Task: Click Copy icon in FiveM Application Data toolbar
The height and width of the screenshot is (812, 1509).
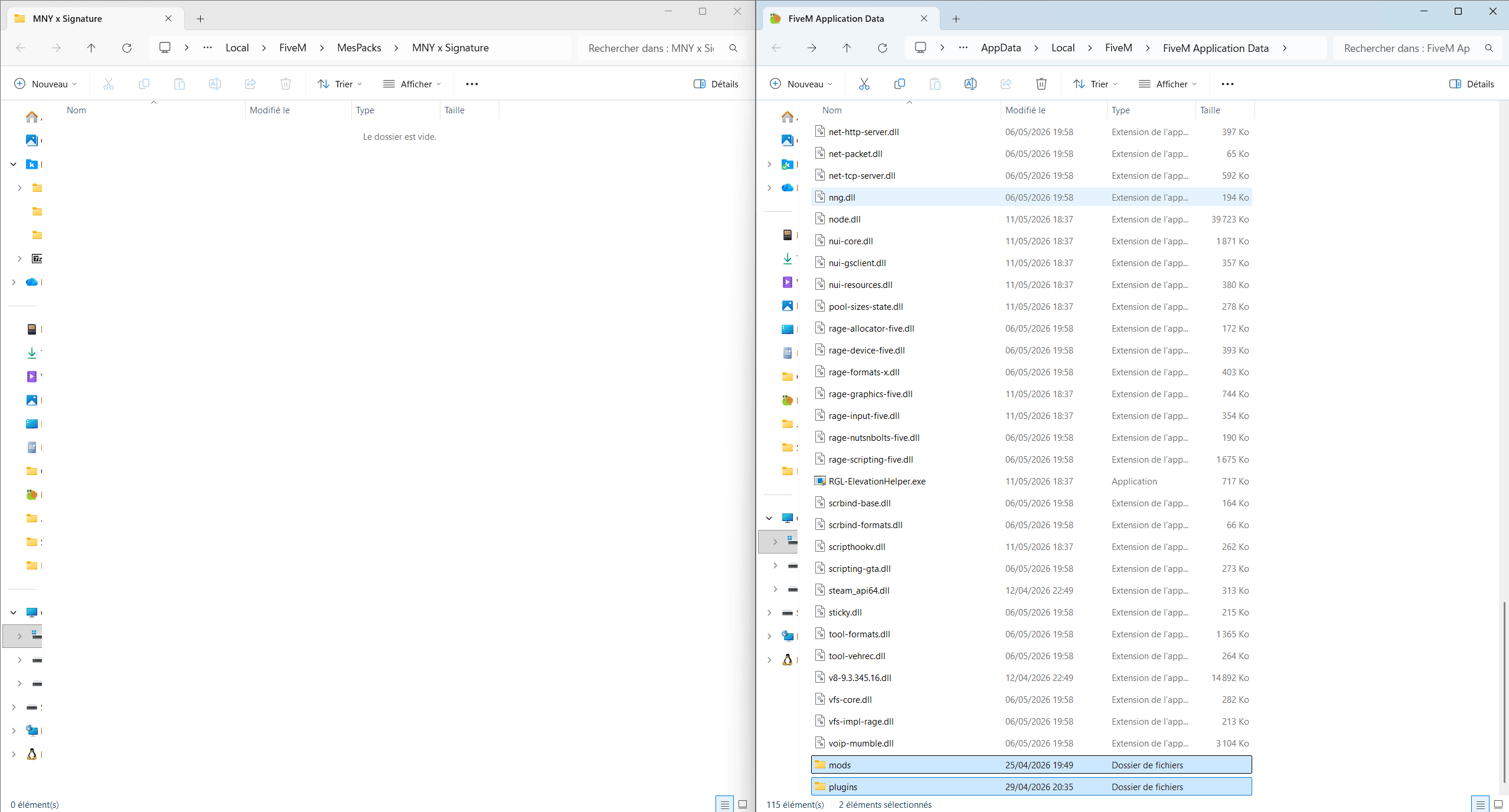Action: (899, 84)
